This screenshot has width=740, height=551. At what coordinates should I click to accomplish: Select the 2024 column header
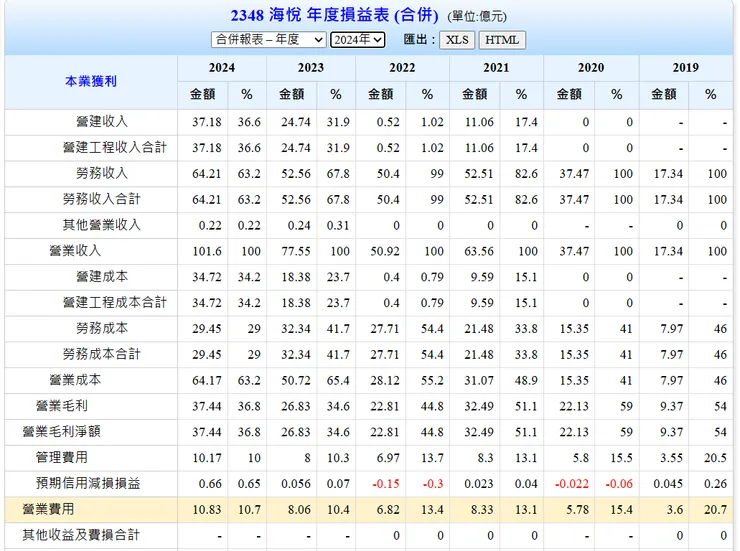point(222,68)
